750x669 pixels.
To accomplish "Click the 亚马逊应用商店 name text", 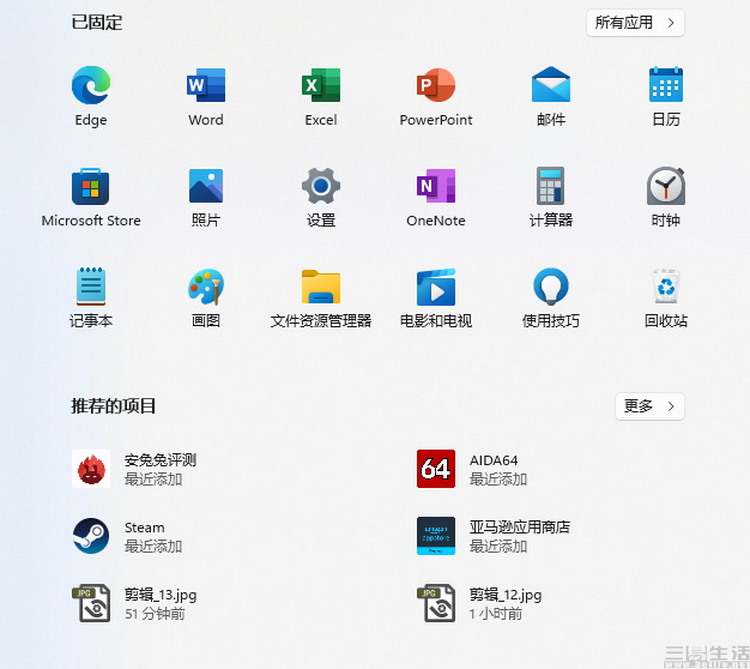I will pyautogui.click(x=519, y=527).
